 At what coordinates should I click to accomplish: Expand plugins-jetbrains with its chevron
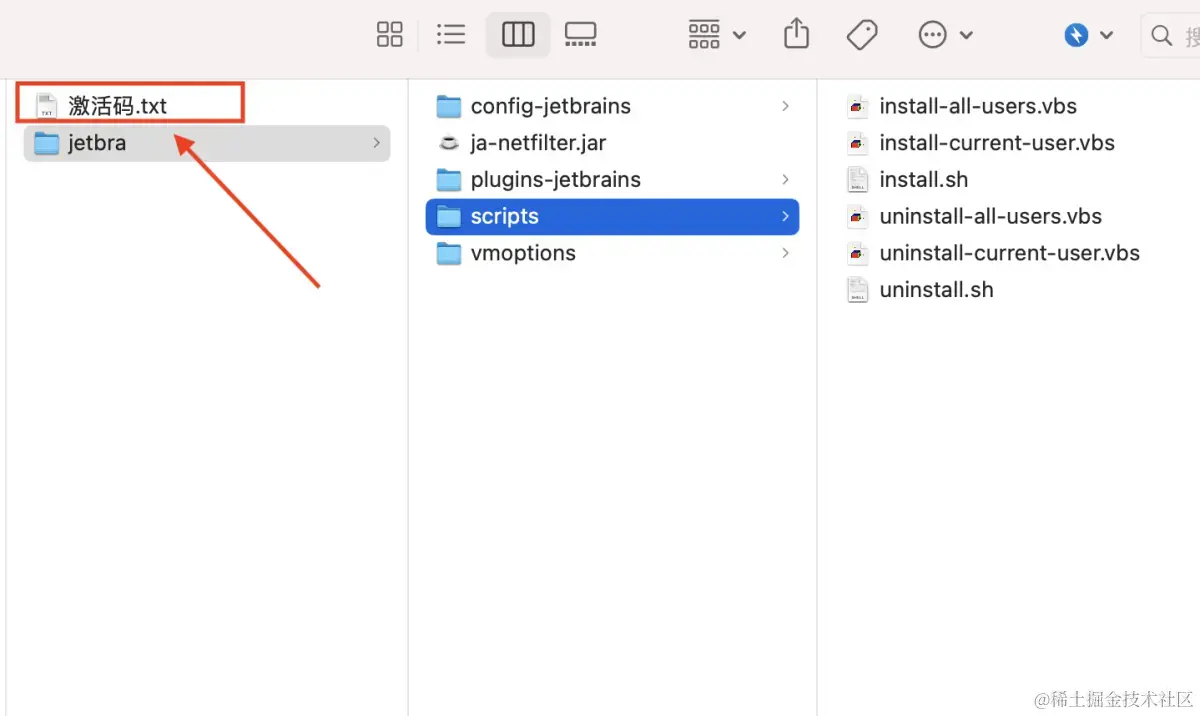(786, 180)
